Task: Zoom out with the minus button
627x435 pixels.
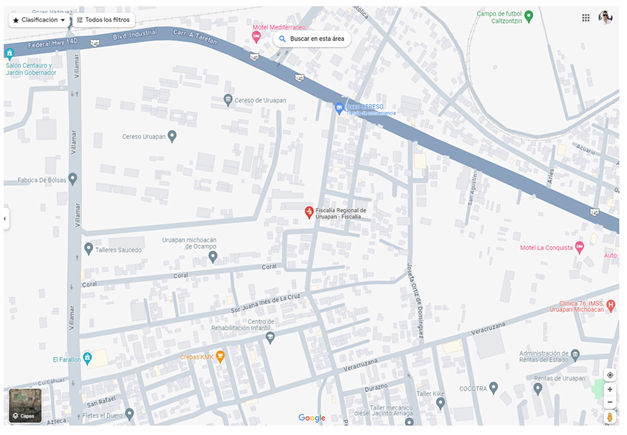Action: (x=609, y=402)
